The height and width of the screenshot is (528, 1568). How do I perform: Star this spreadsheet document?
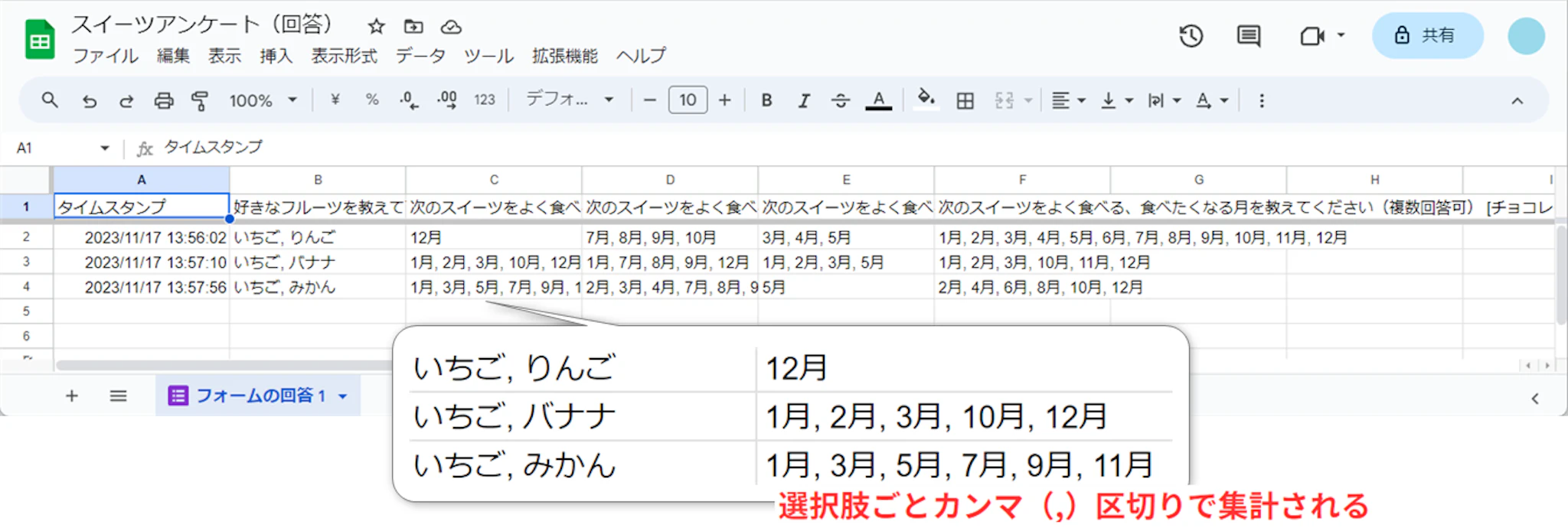[376, 27]
